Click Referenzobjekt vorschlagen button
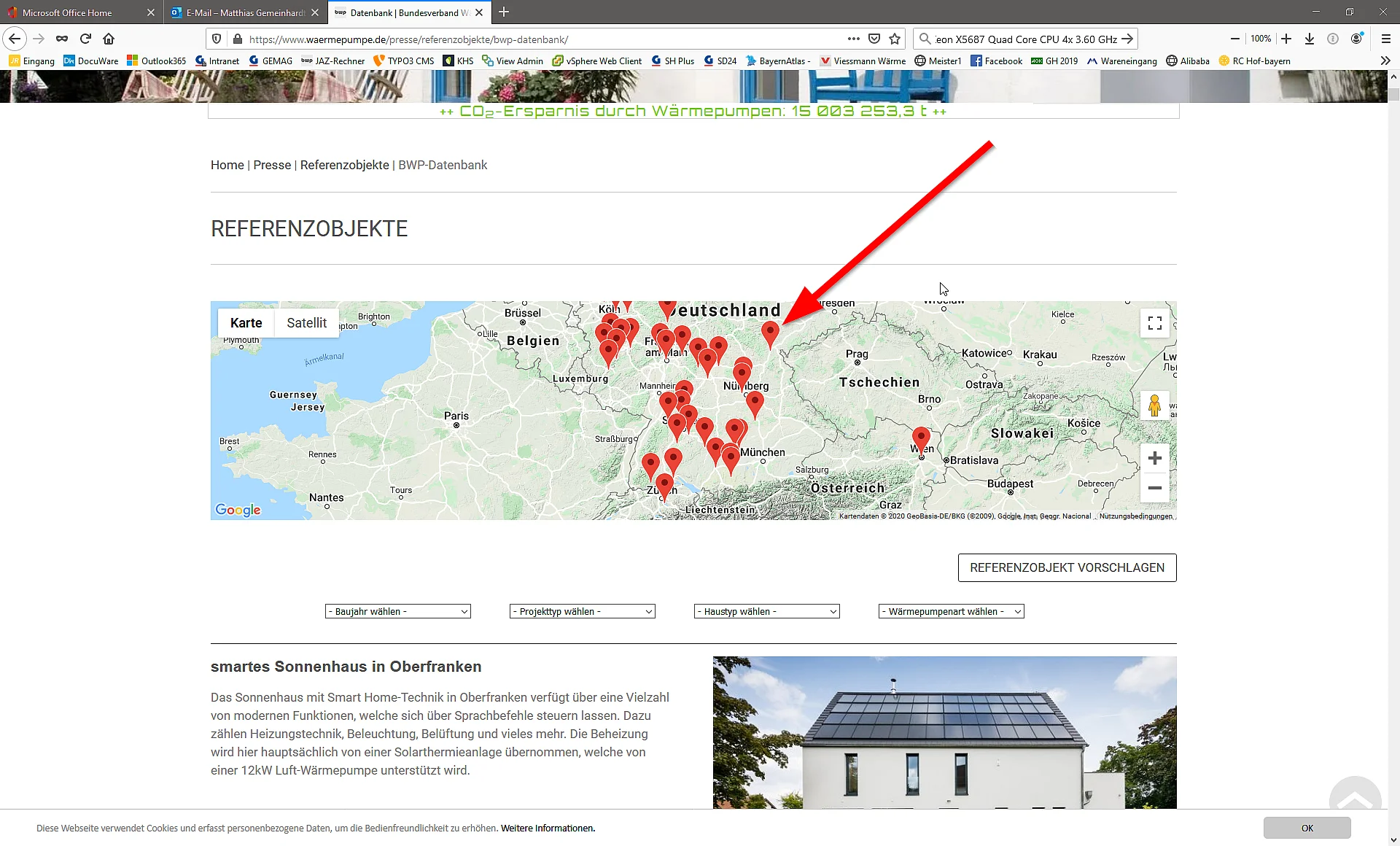This screenshot has height=846, width=1400. tap(1067, 567)
